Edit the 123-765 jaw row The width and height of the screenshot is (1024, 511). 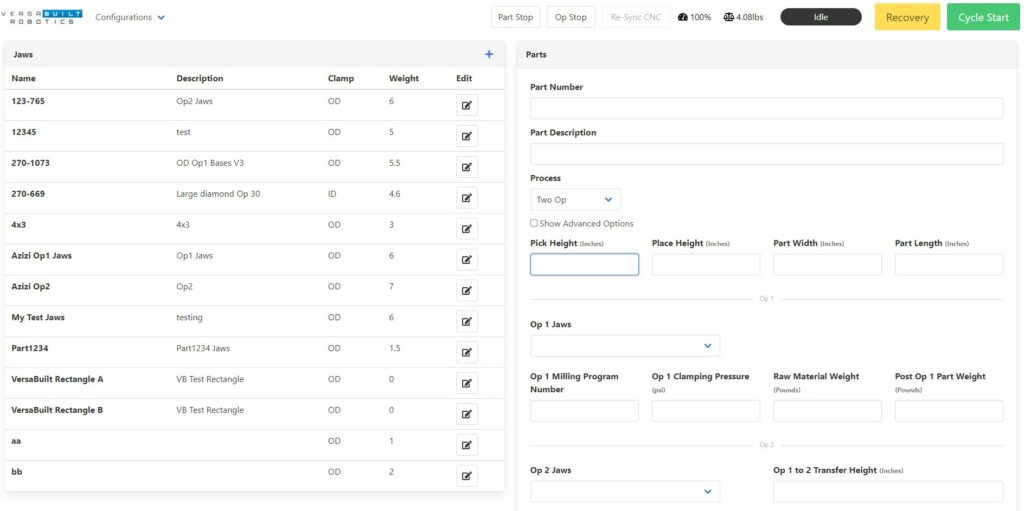click(x=467, y=105)
